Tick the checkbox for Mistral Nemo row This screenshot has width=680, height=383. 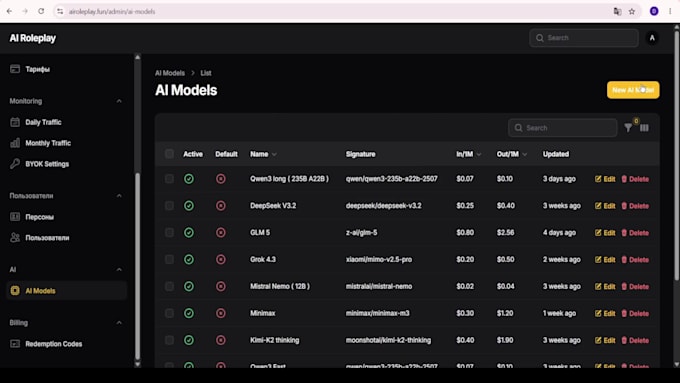click(169, 286)
